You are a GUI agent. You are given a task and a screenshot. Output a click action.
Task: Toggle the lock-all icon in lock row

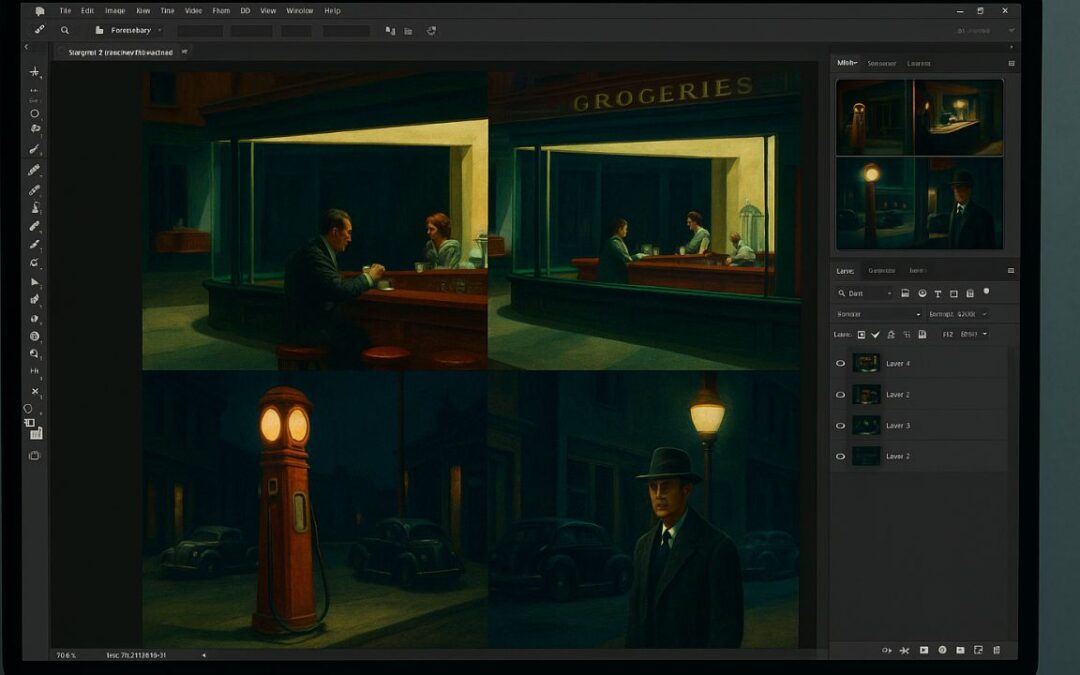tap(922, 335)
